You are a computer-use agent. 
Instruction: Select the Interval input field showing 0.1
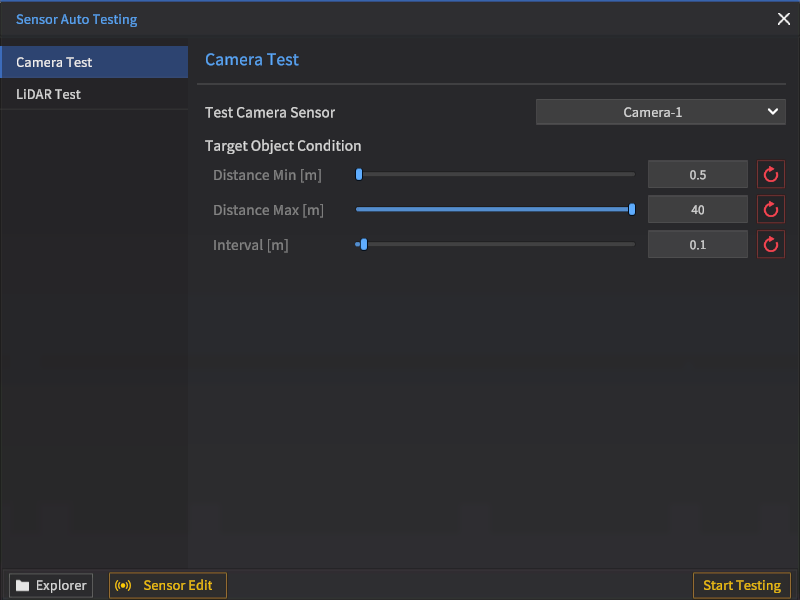tap(697, 245)
